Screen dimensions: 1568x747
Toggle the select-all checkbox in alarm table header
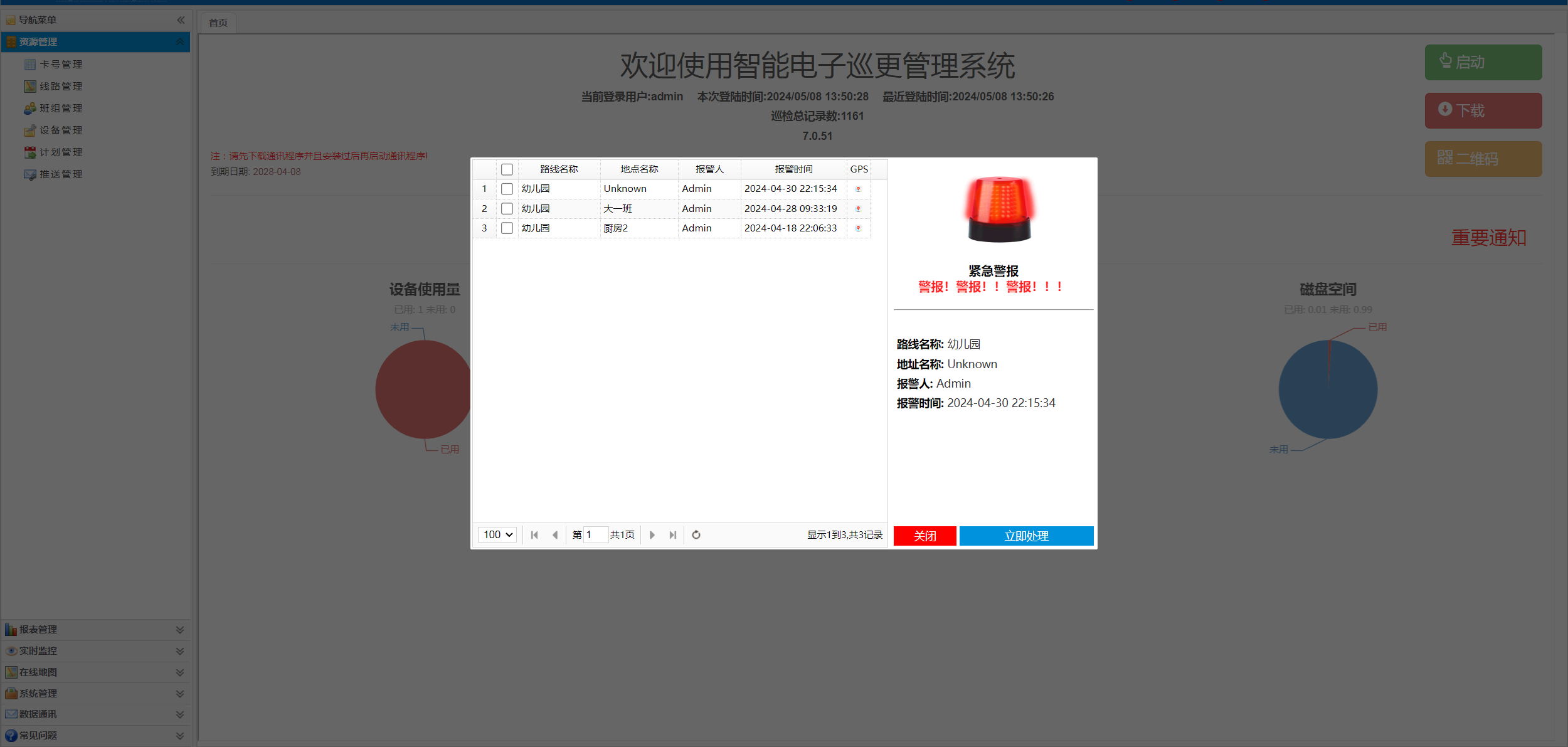point(507,169)
